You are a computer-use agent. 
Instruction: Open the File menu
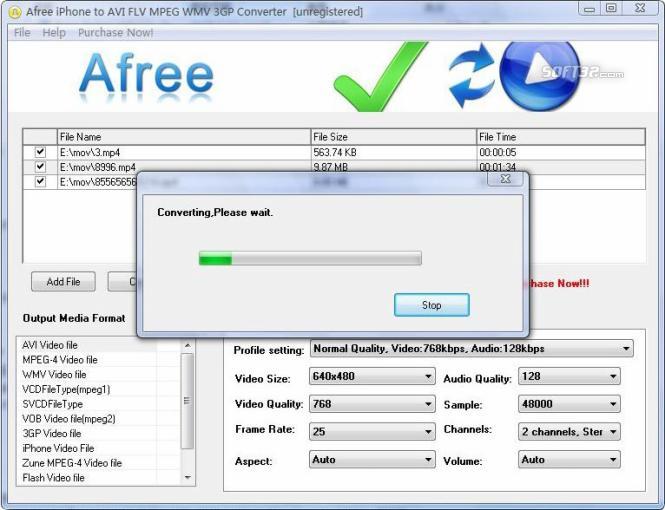(x=22, y=33)
